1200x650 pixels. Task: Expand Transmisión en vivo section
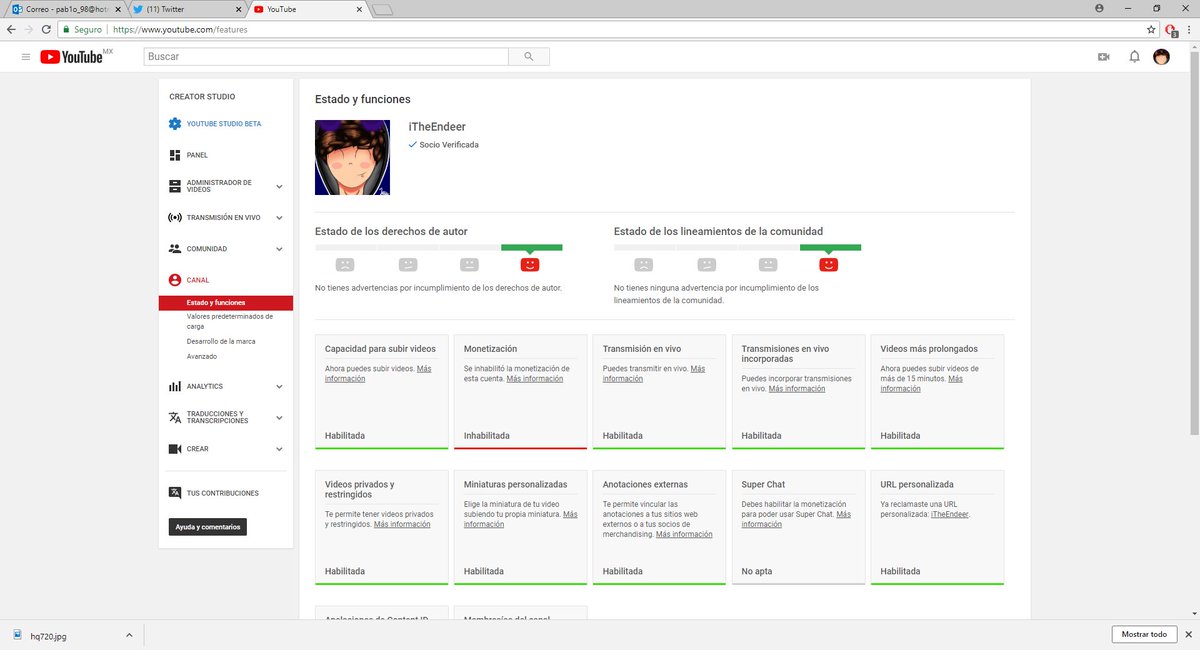coord(279,217)
